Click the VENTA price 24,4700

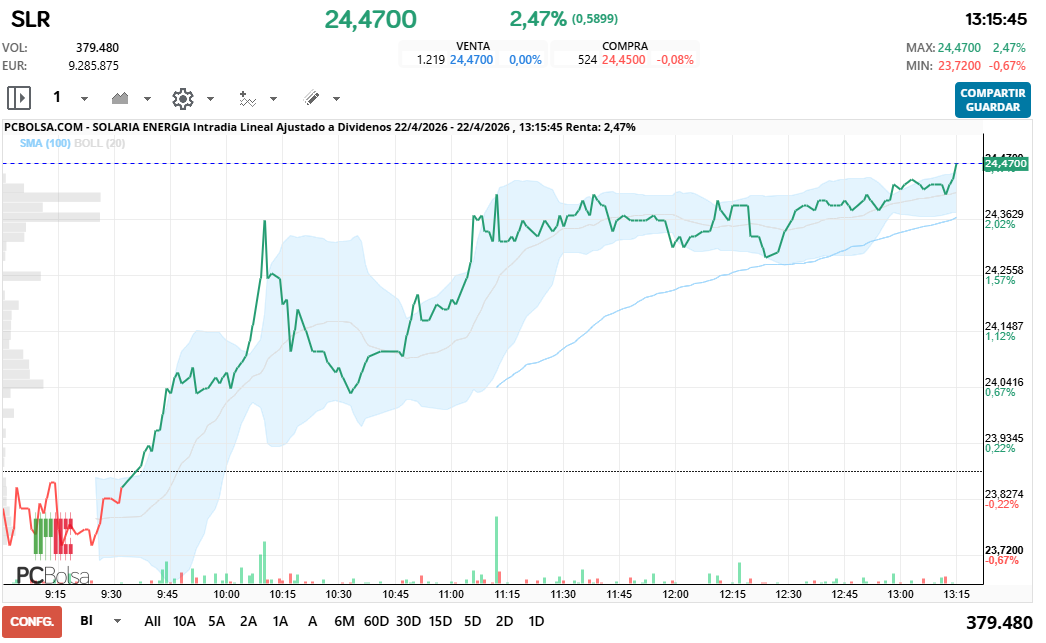471,60
